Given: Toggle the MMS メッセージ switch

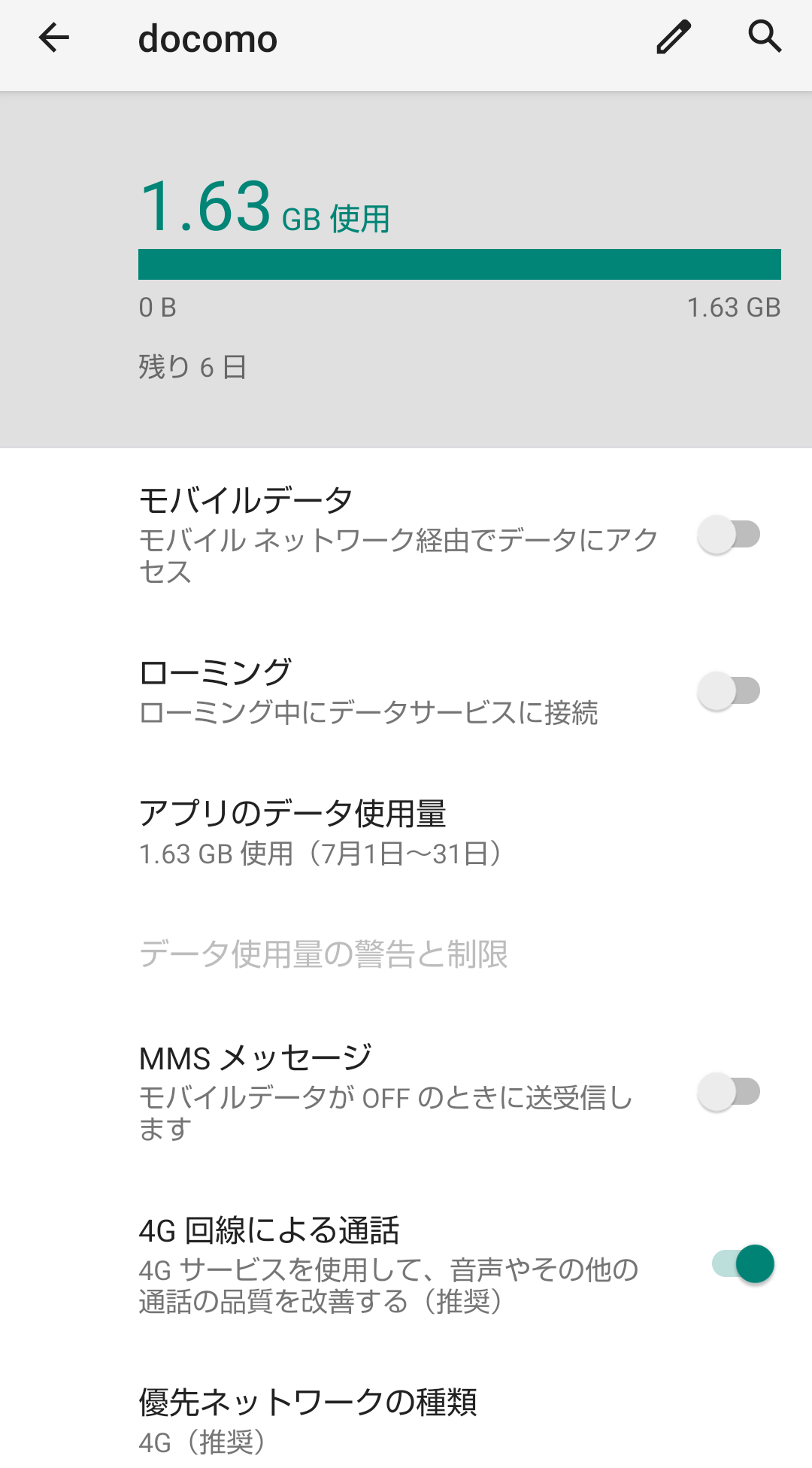Looking at the screenshot, I should click(x=729, y=1092).
